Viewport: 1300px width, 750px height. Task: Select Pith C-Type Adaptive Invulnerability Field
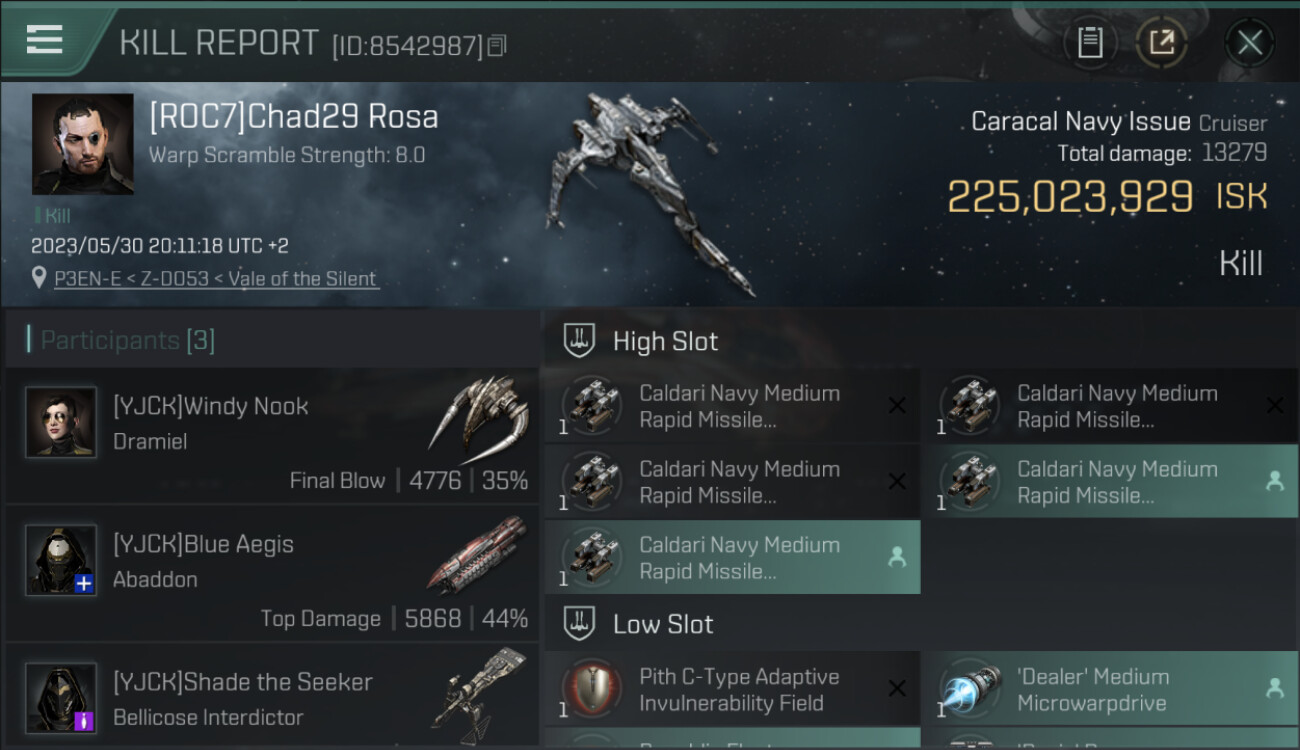point(732,689)
